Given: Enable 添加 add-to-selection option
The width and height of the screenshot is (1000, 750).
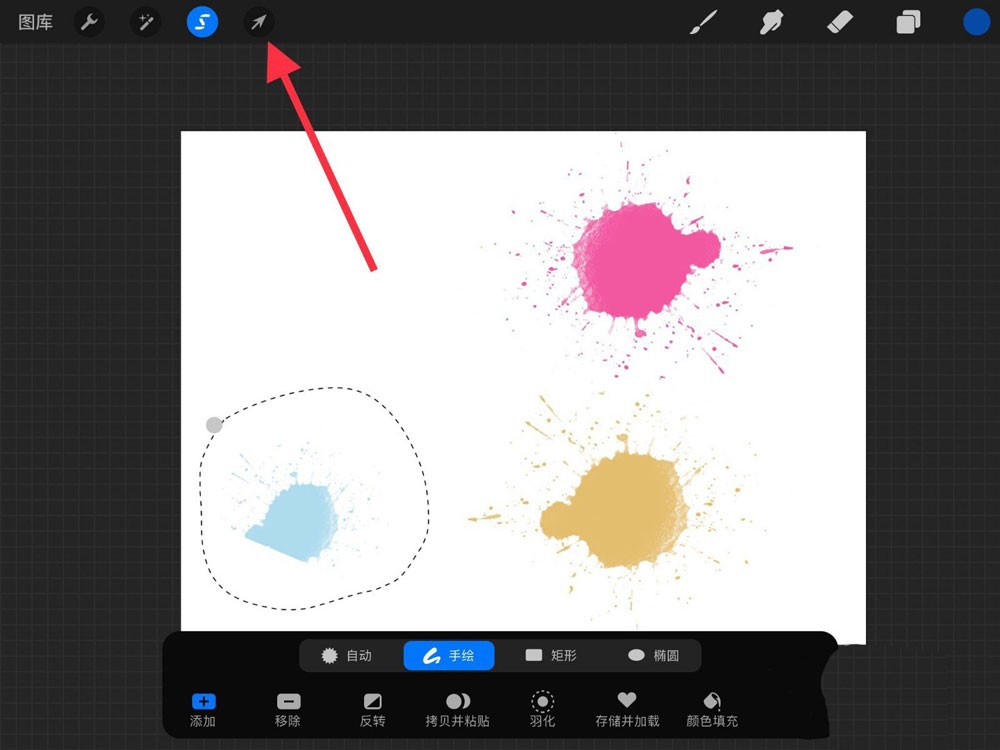Looking at the screenshot, I should (203, 710).
